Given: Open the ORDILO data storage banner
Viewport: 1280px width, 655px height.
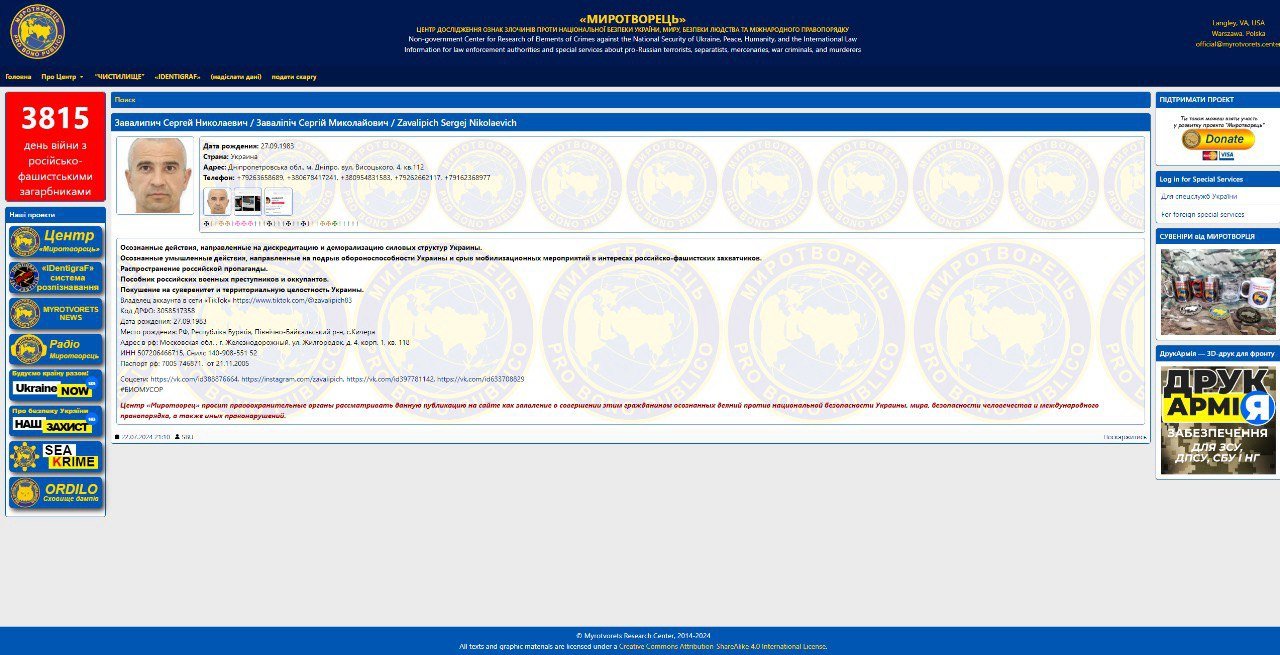Looking at the screenshot, I should coord(56,493).
